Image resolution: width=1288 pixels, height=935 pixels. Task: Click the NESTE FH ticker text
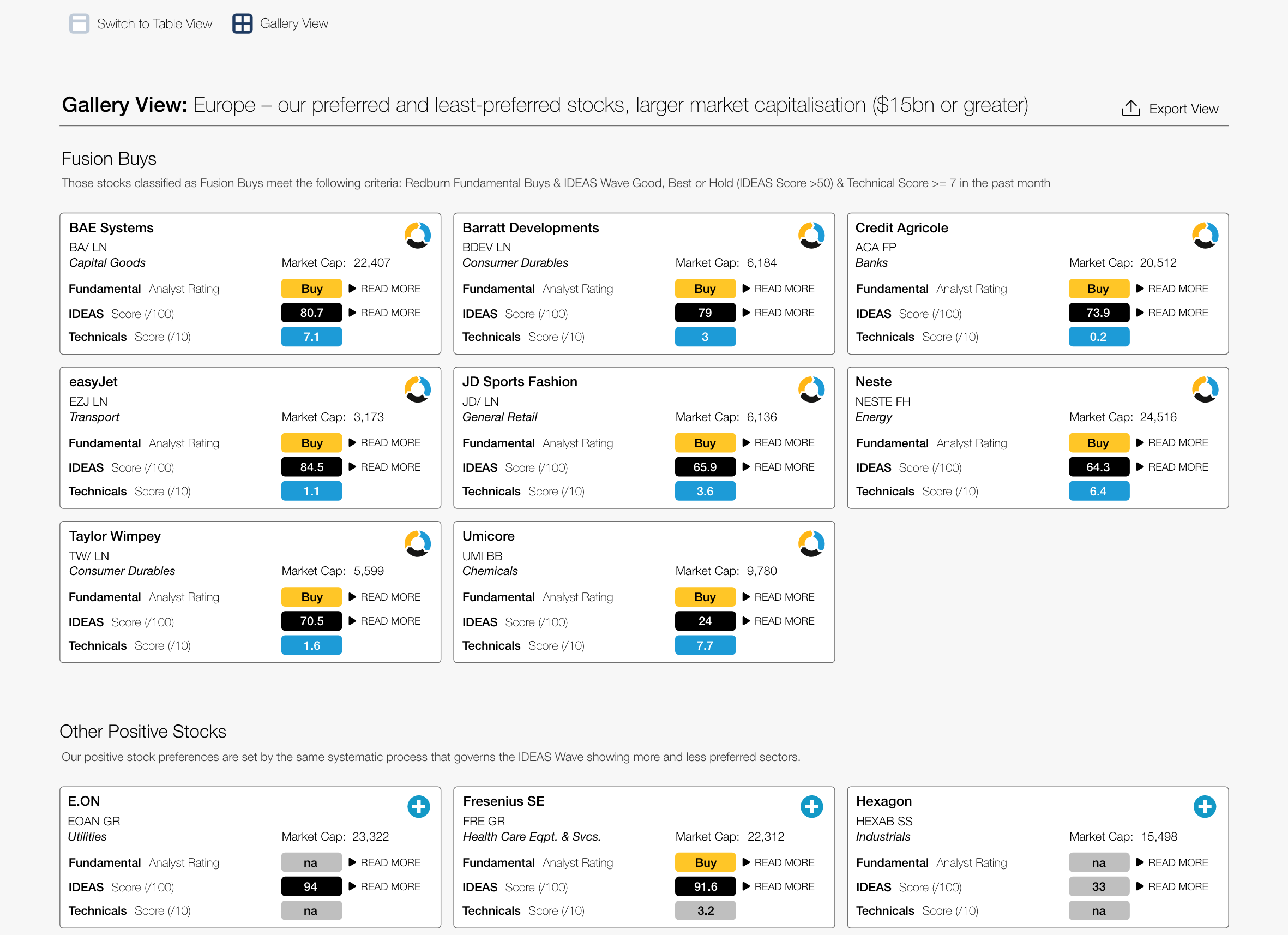[x=883, y=402]
